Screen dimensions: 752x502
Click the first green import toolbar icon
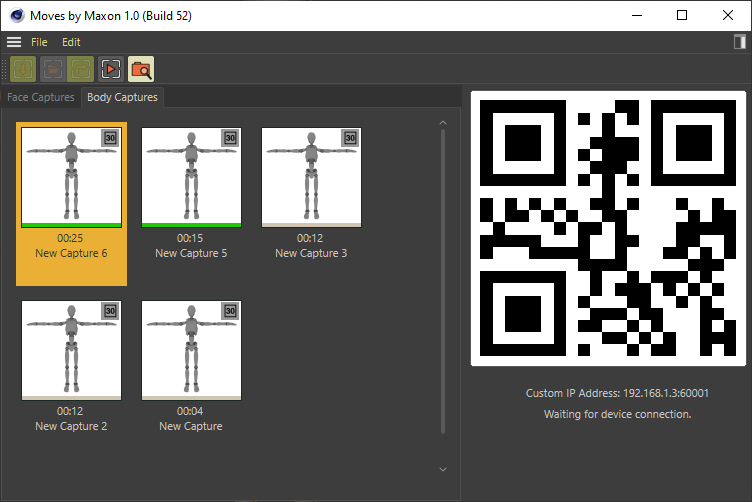coord(23,70)
